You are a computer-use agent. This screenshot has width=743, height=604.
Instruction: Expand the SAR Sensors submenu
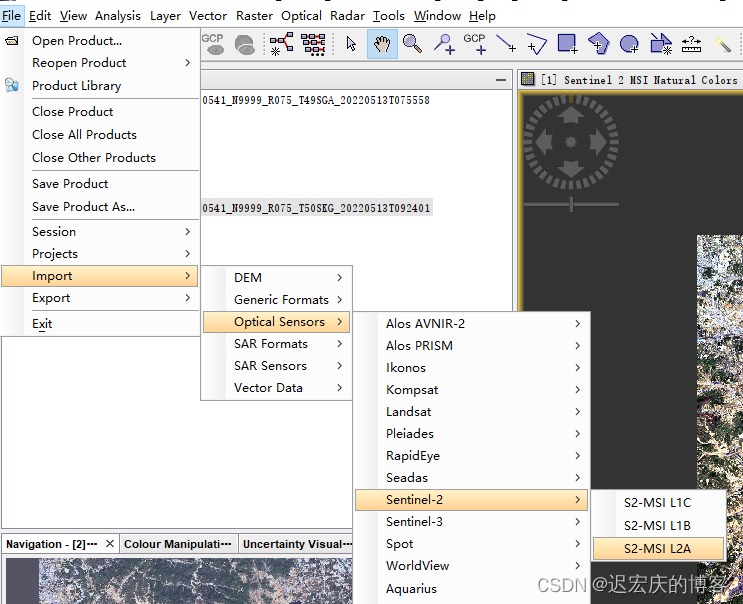pyautogui.click(x=276, y=366)
